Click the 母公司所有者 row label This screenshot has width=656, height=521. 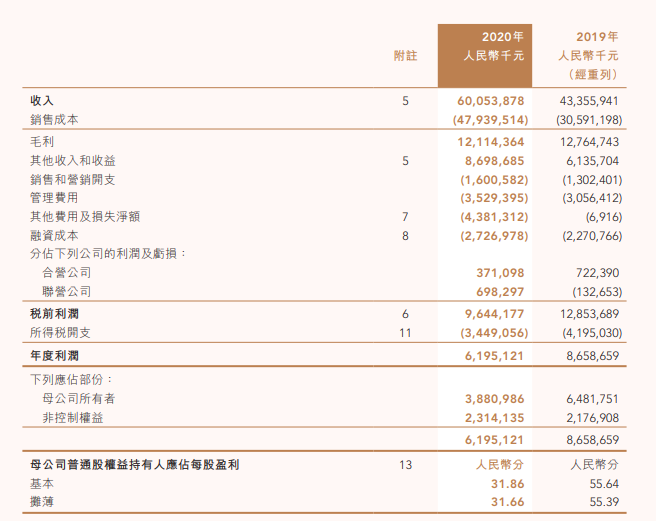79,398
